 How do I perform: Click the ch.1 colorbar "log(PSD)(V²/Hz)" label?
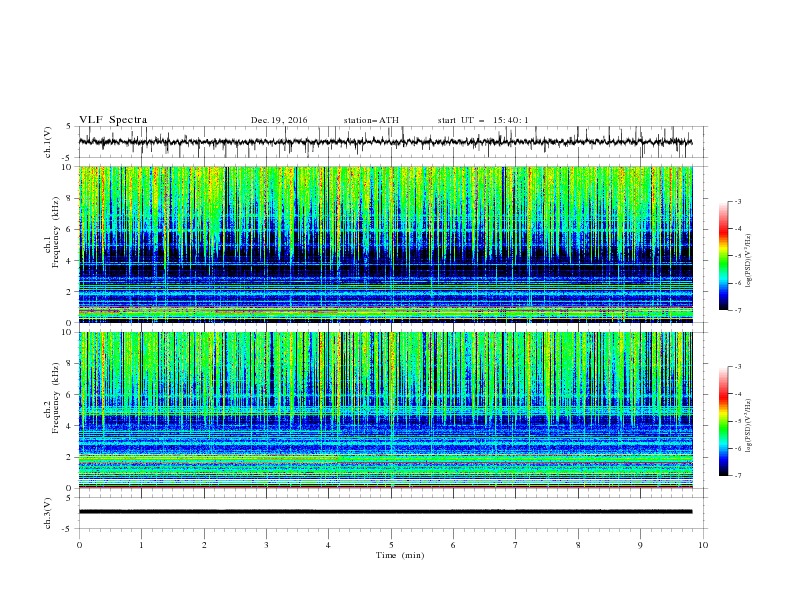[749, 261]
